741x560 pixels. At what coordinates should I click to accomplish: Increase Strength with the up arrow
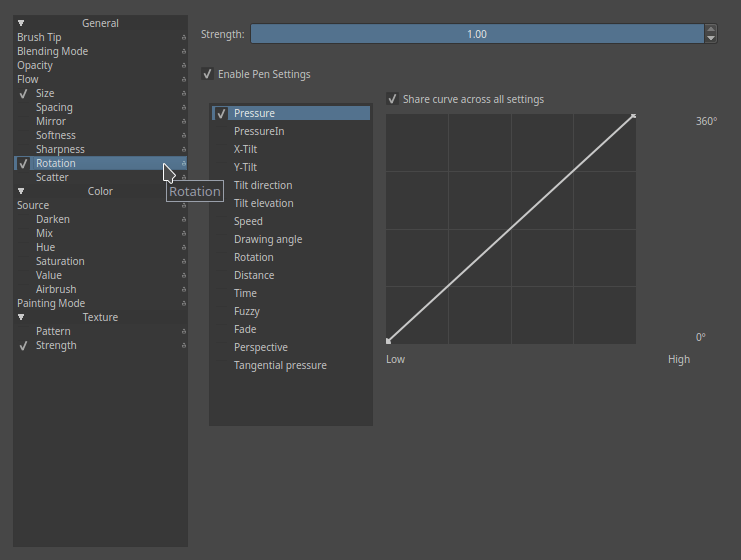click(x=711, y=29)
